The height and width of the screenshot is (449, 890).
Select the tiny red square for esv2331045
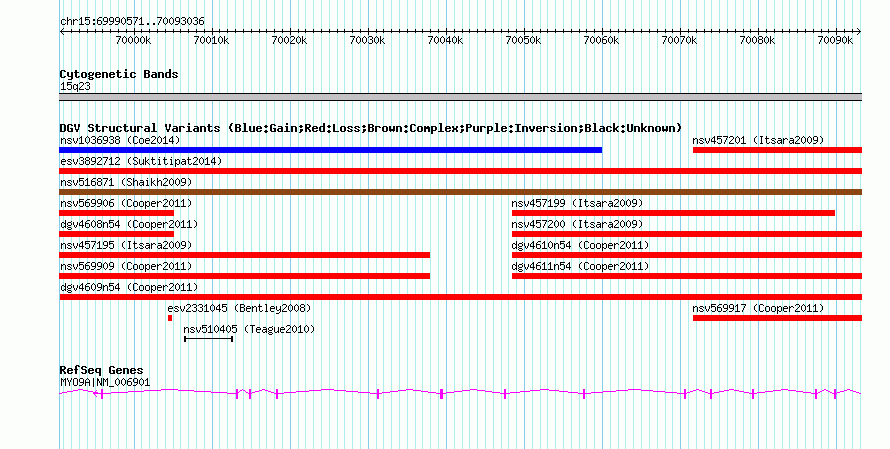(x=170, y=318)
